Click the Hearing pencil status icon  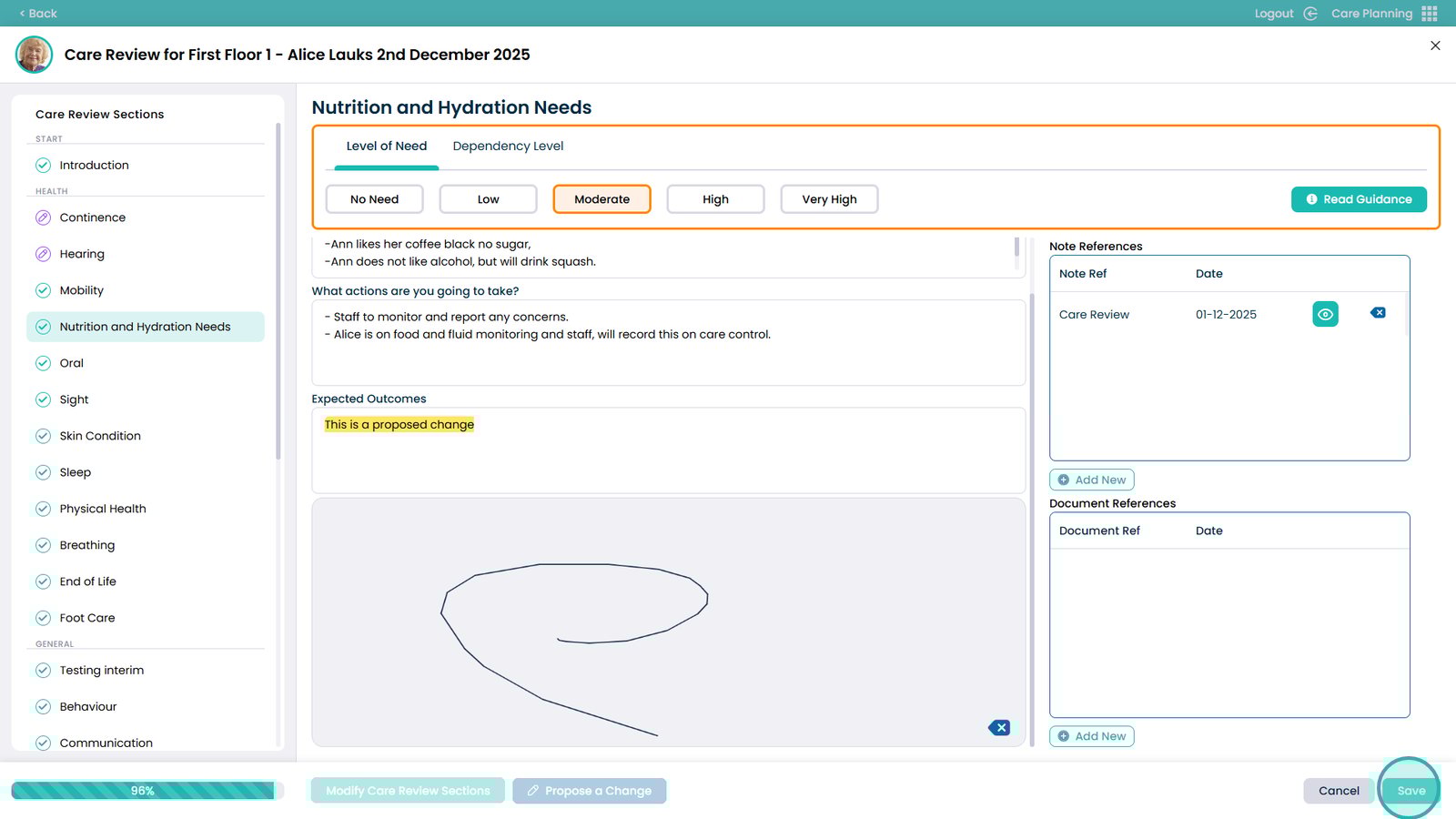tap(43, 254)
